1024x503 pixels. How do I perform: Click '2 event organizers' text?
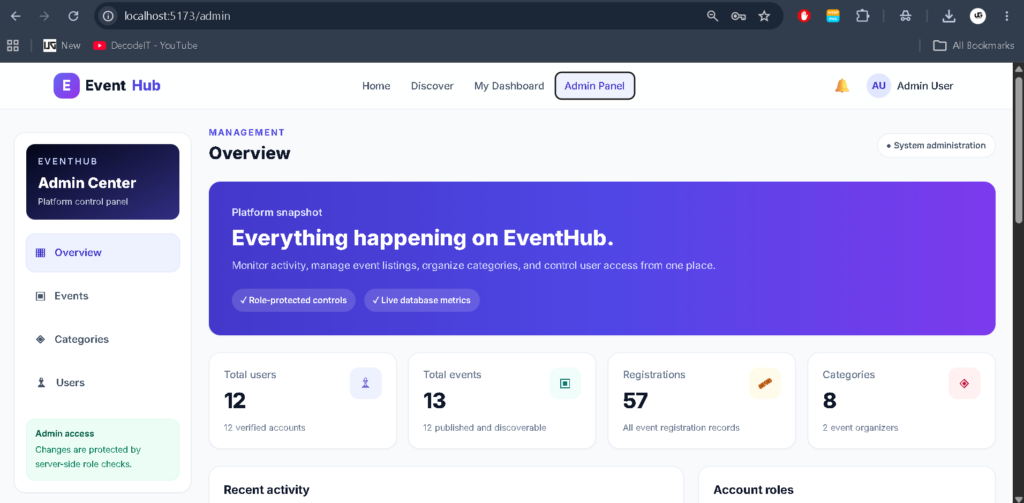pos(860,428)
